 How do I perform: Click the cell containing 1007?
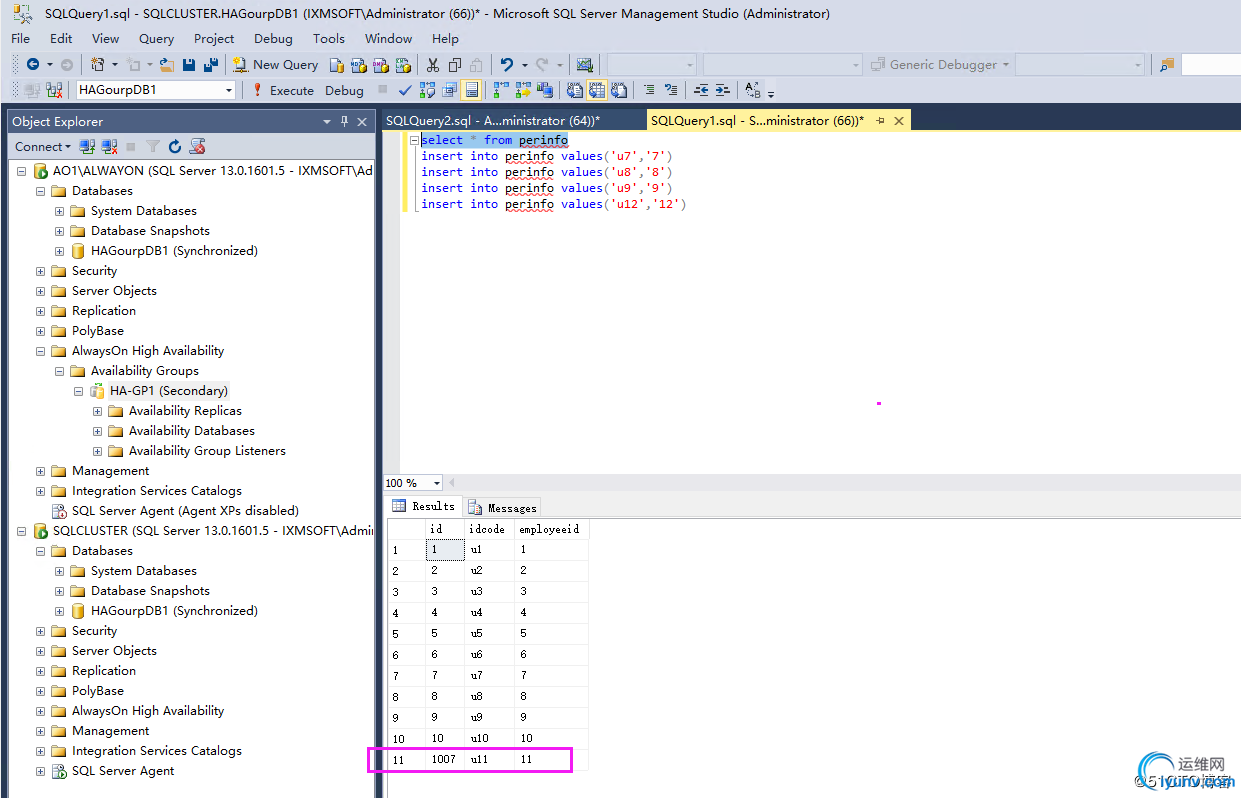coord(445,759)
